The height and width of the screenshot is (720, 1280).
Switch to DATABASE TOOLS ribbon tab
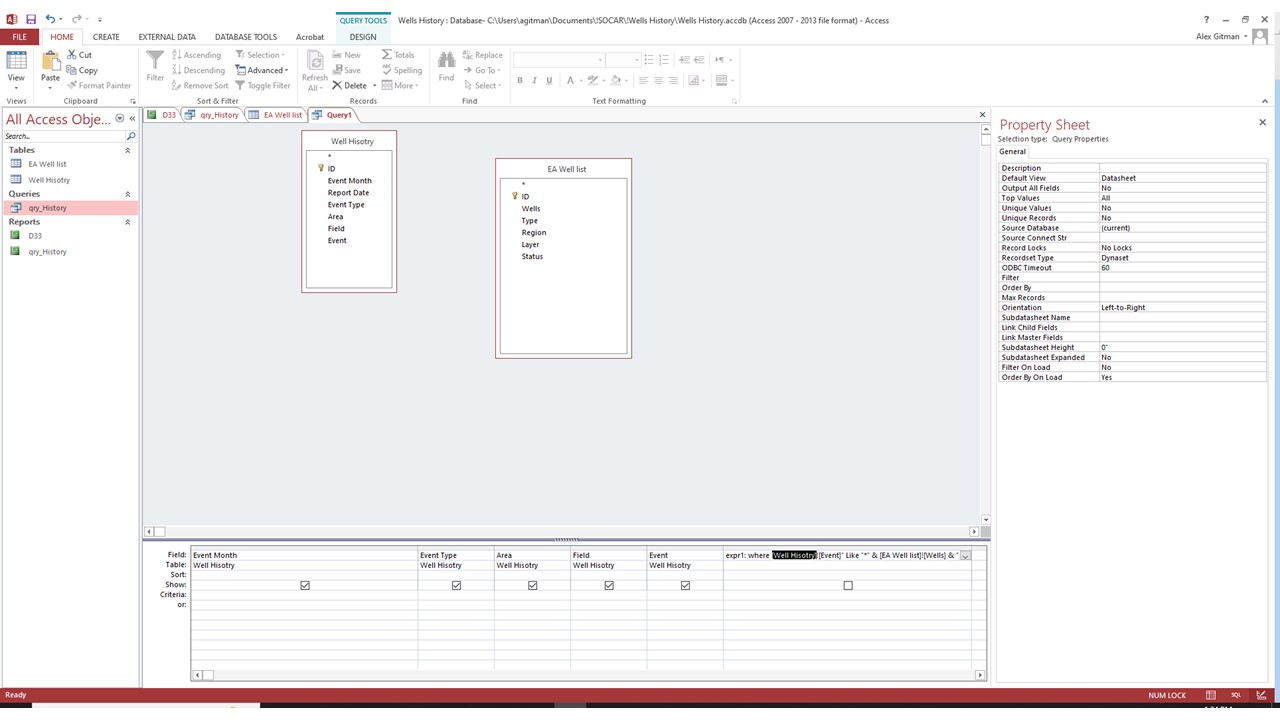(x=246, y=37)
